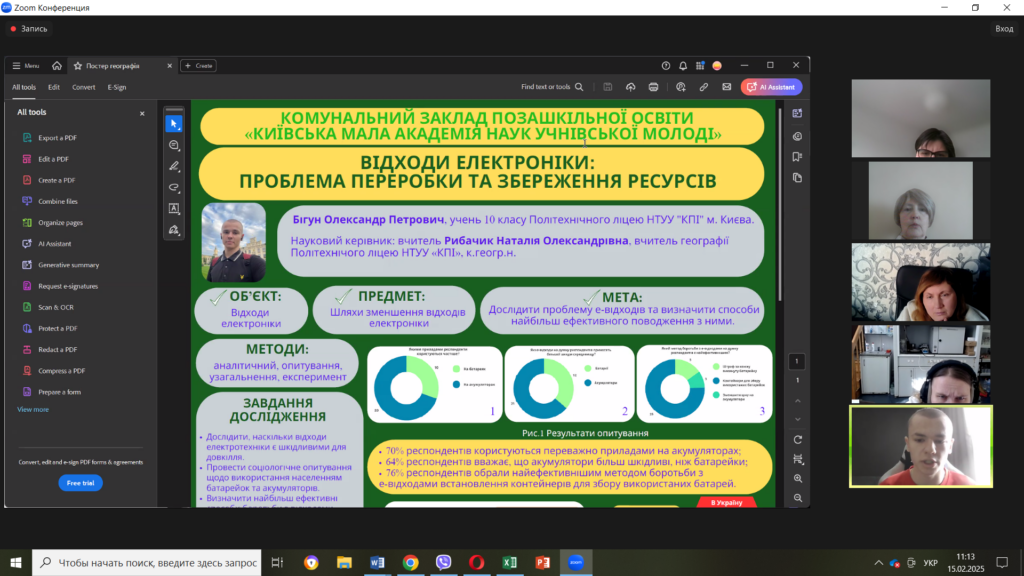Choose the add text box tool in quick toolbar
This screenshot has width=1024, height=576.
(174, 209)
